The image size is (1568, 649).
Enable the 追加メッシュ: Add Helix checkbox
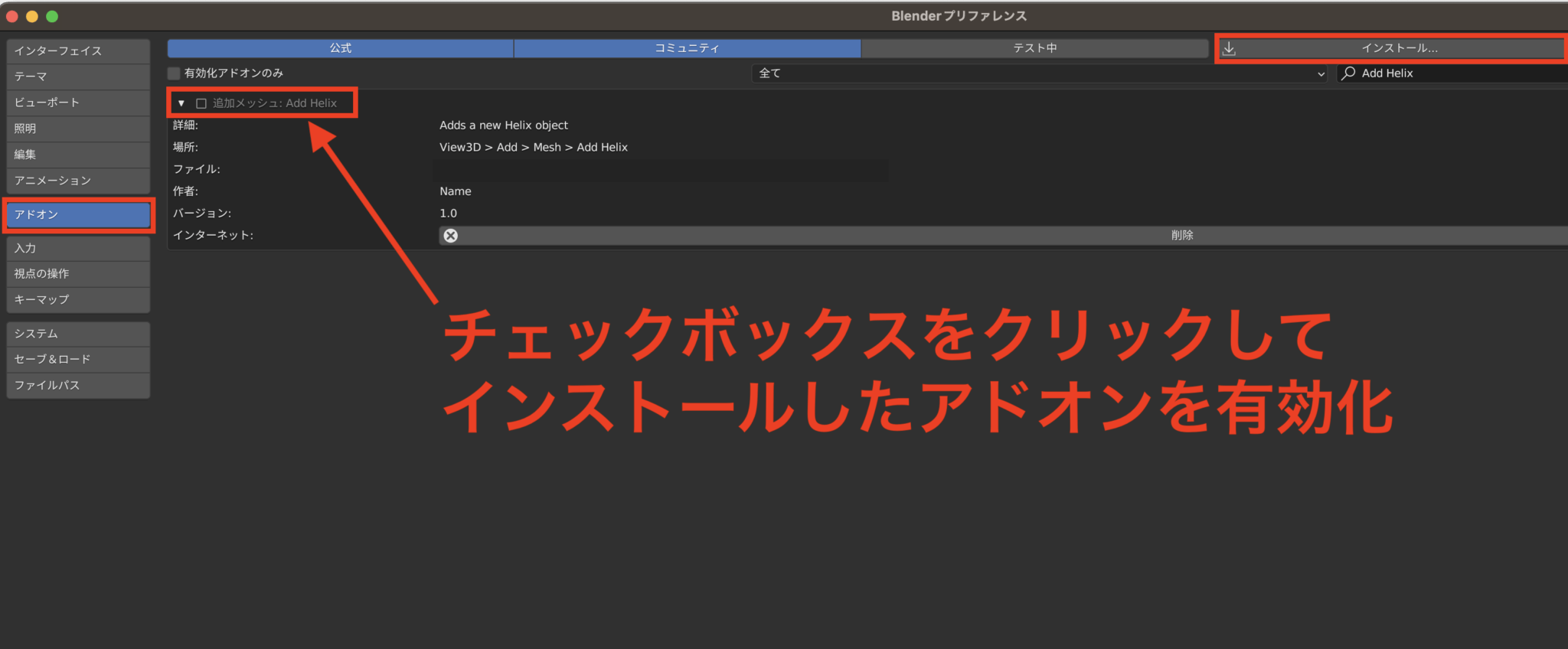click(x=201, y=103)
